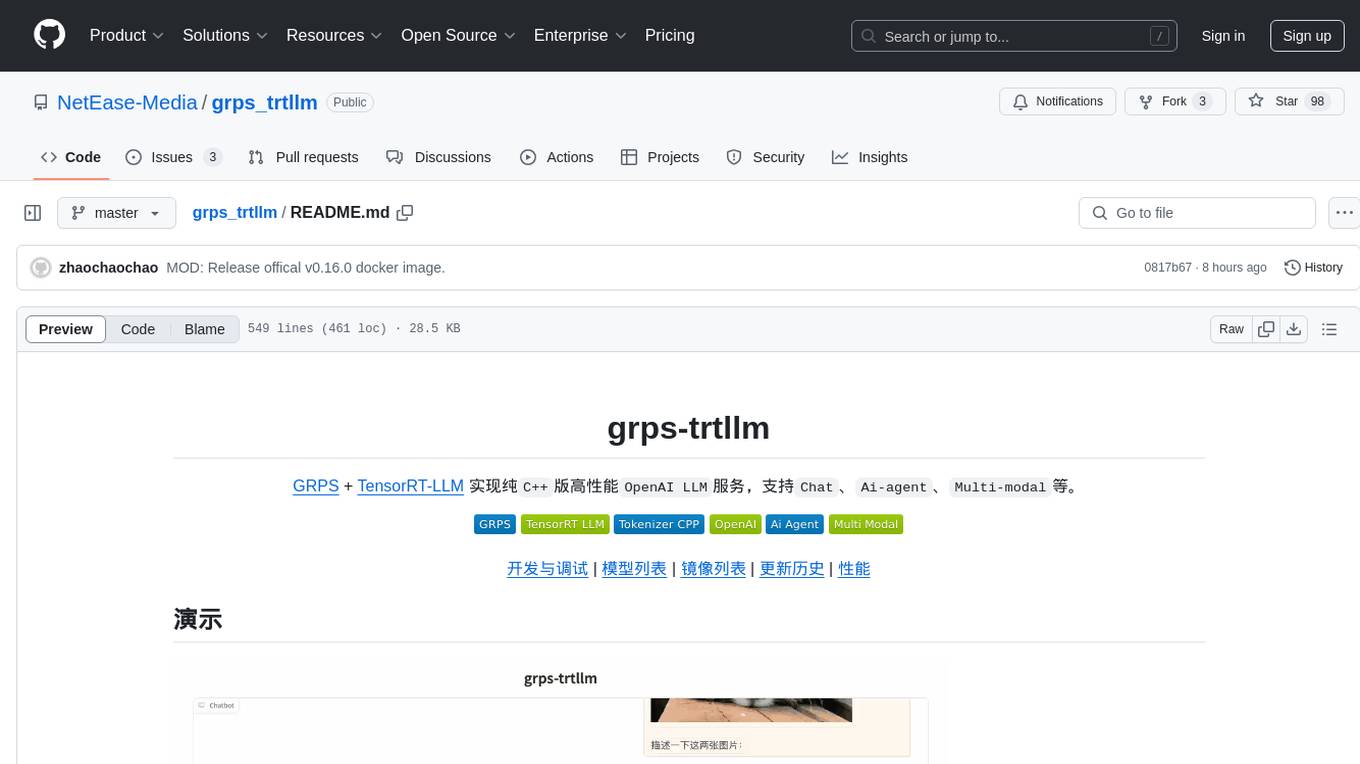Open the TensorRT-LLM link
Viewport: 1360px width, 764px height.
coord(410,486)
